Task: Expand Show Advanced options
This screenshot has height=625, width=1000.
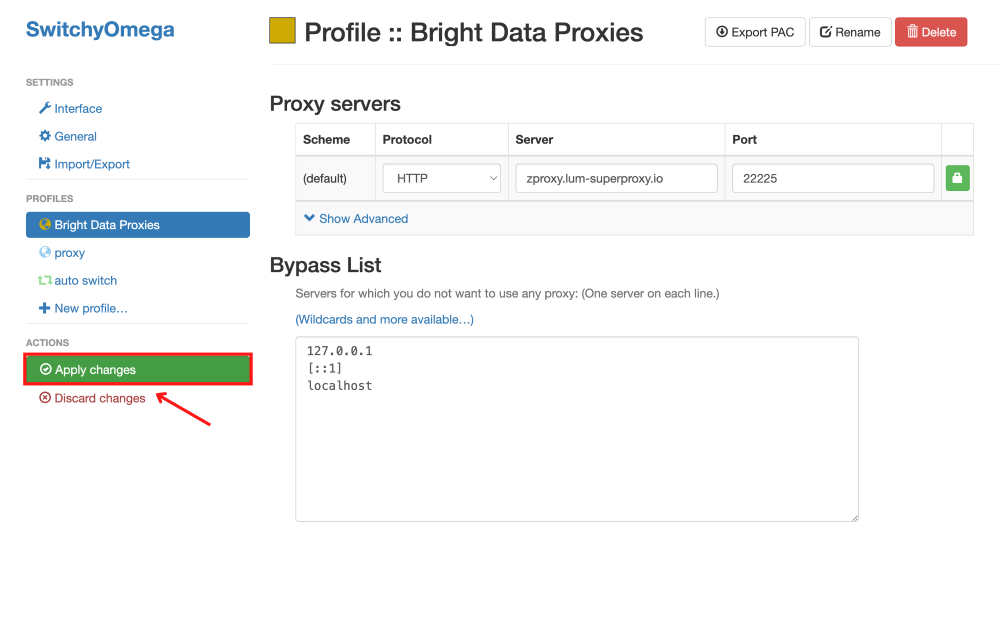Action: pos(362,218)
